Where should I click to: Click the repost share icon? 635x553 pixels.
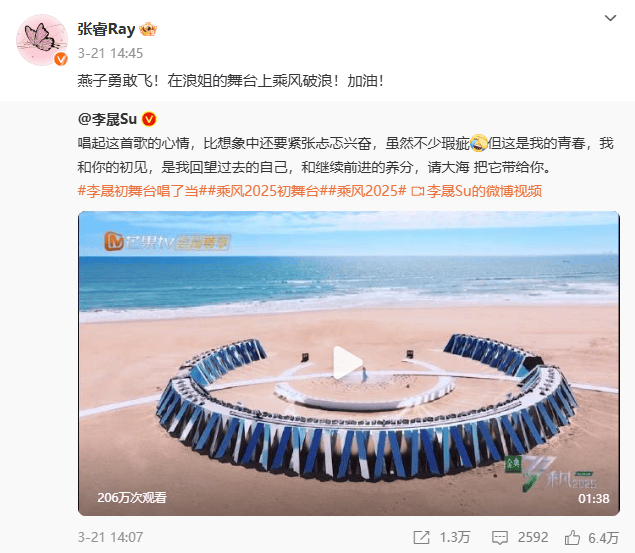click(421, 537)
